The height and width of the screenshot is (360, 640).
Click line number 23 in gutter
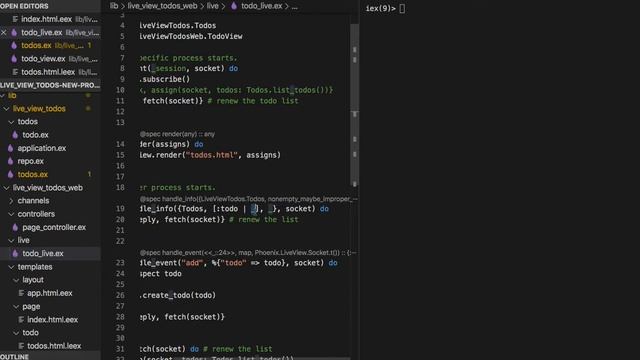click(x=120, y=263)
